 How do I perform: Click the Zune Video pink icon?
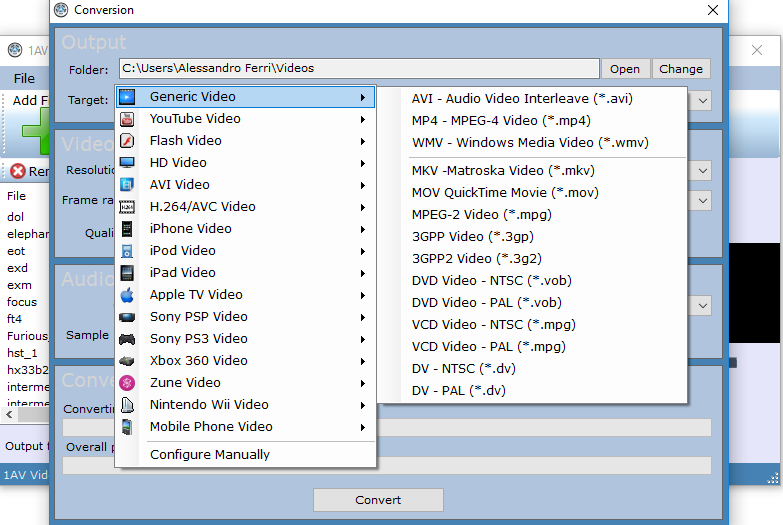[127, 383]
